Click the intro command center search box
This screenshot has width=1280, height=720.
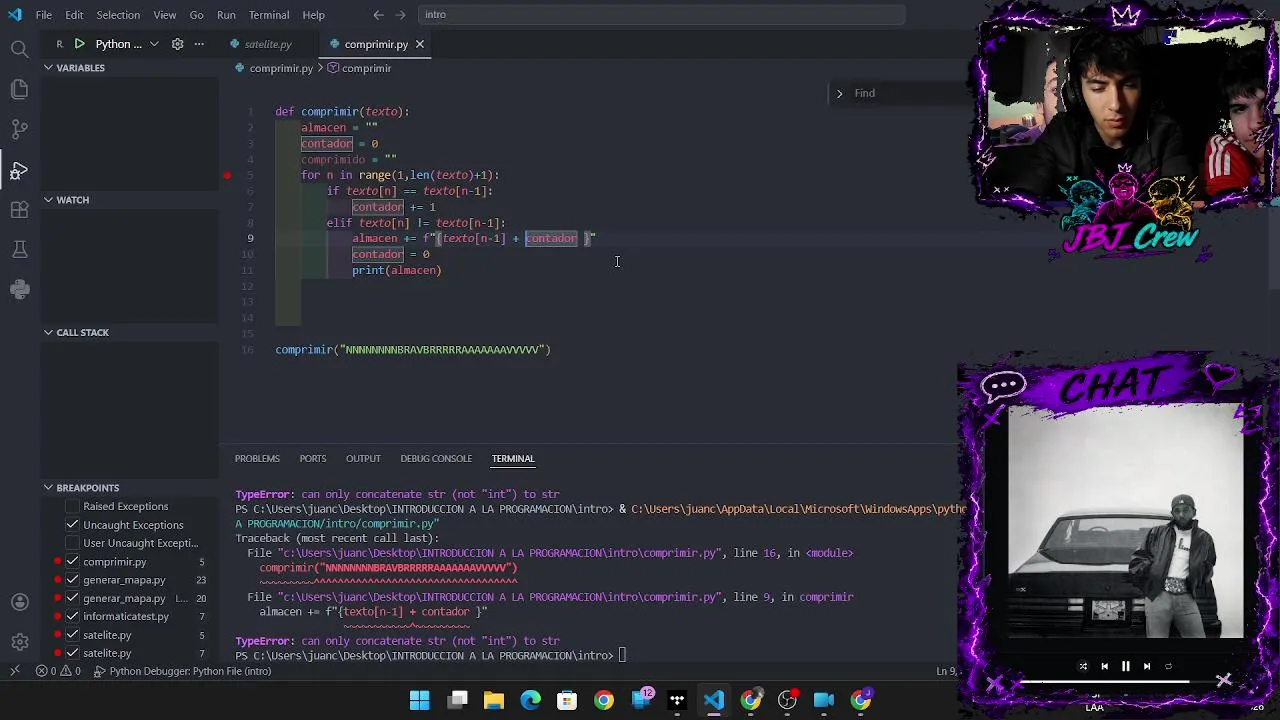click(x=662, y=15)
